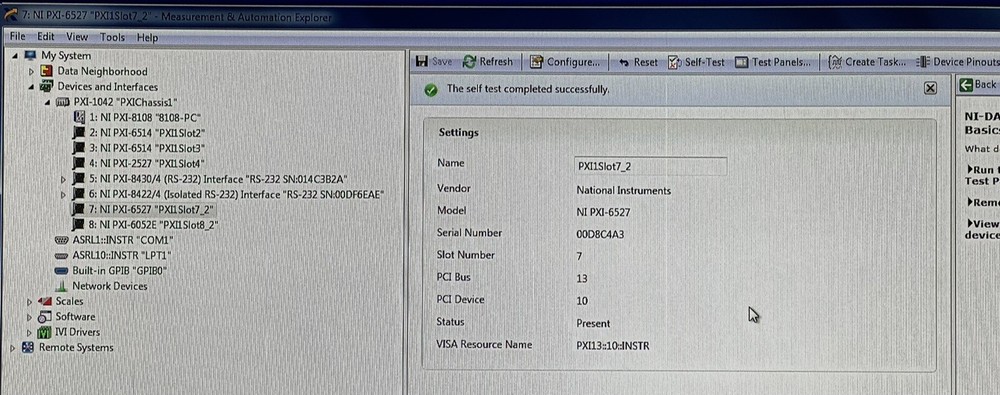Open the Tools menu

(113, 37)
